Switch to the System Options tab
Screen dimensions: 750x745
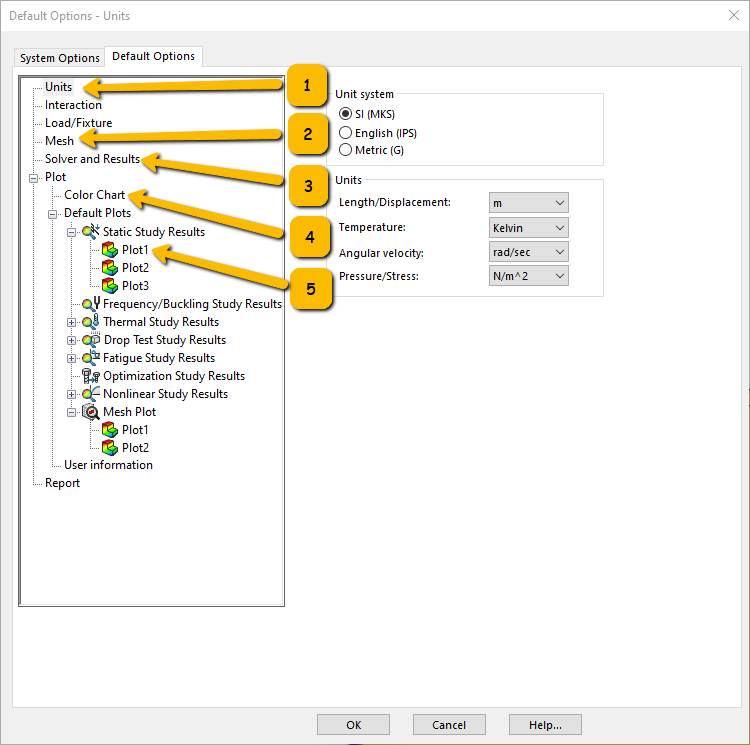(59, 58)
